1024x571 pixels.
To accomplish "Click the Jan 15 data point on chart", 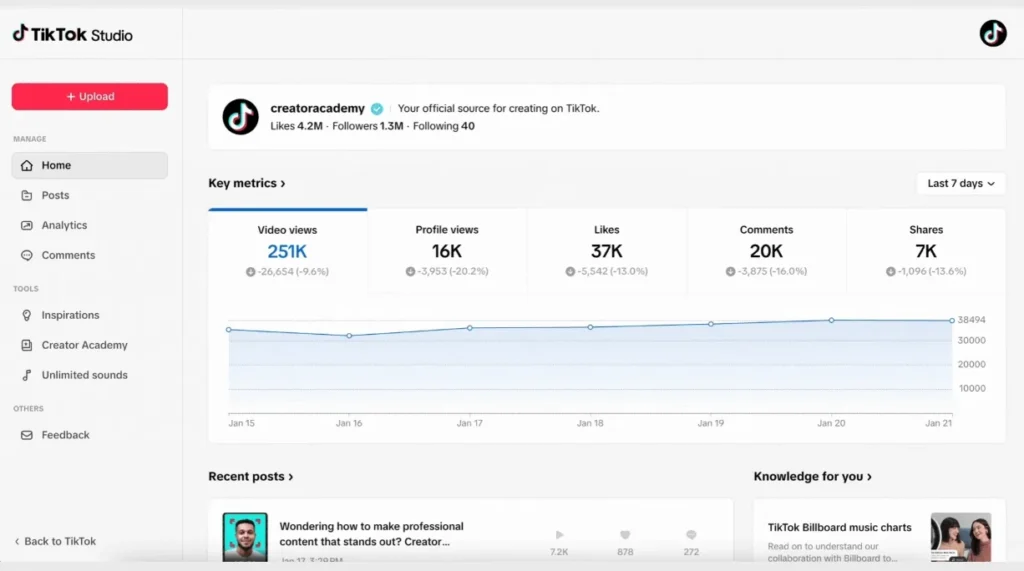I will pyautogui.click(x=229, y=330).
